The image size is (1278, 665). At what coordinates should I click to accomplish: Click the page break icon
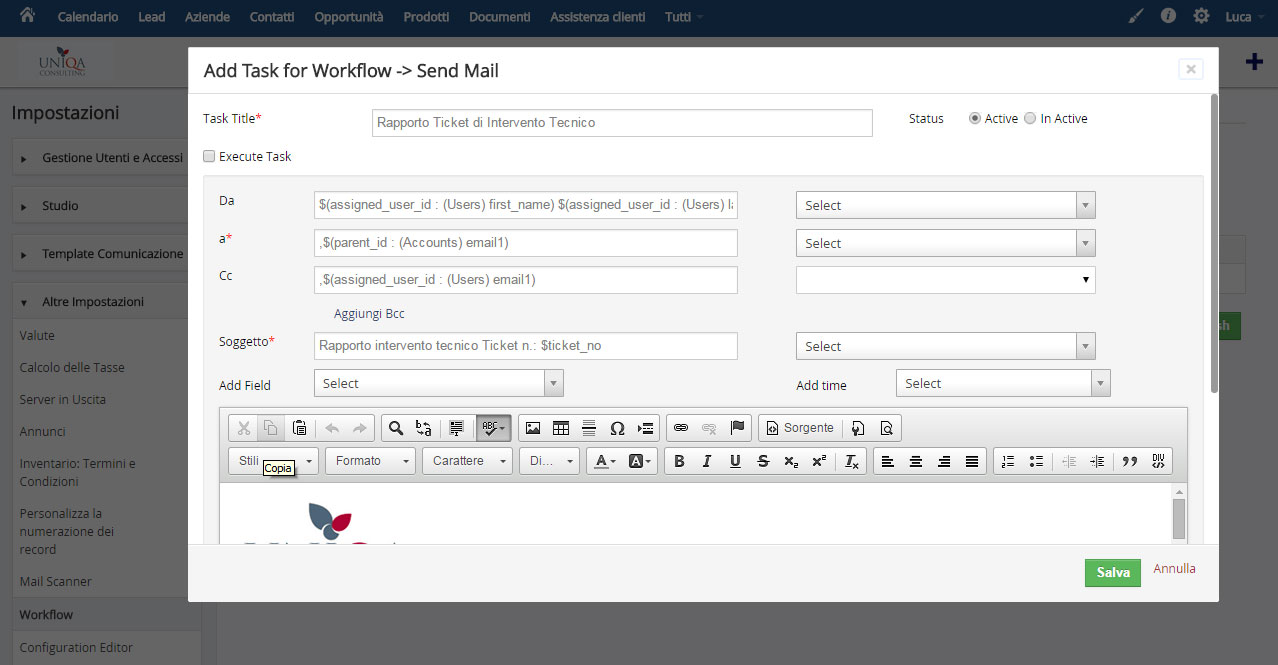pos(646,428)
